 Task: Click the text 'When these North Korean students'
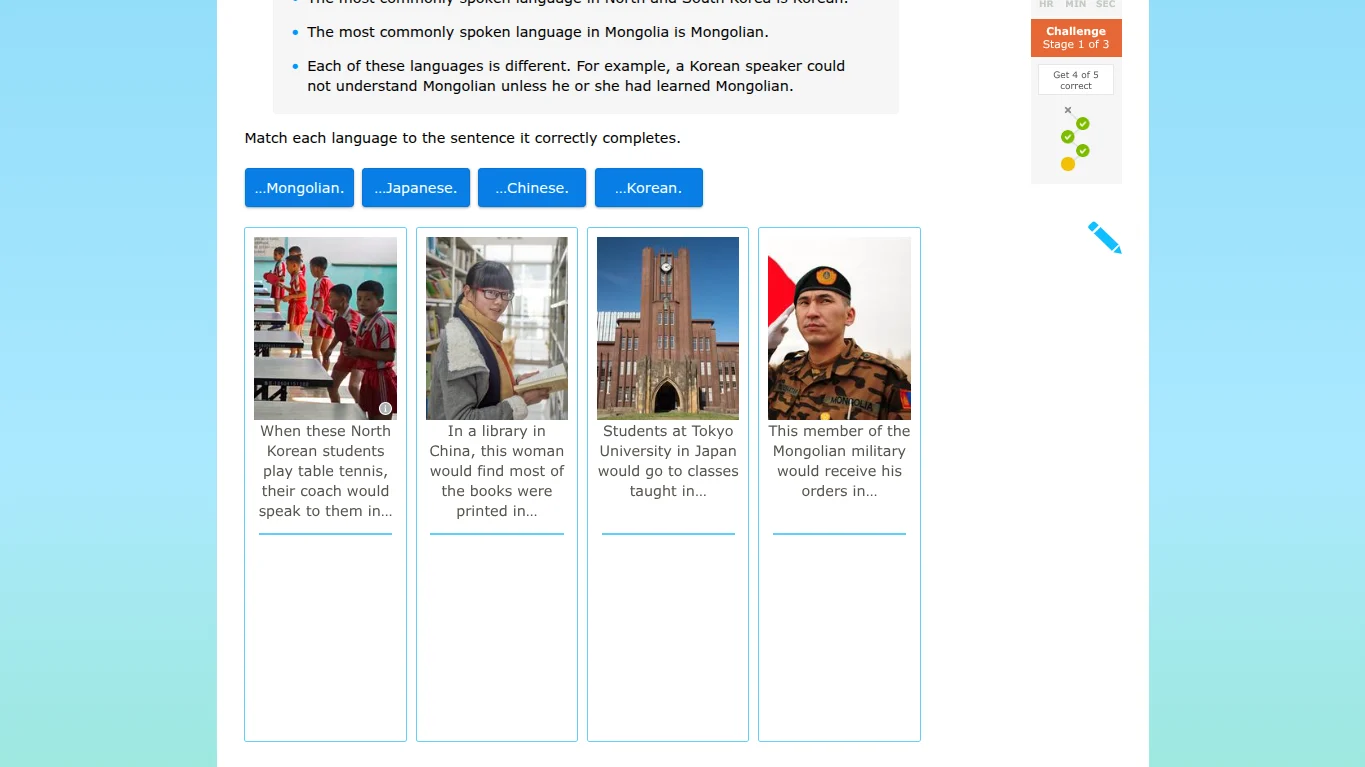(x=325, y=441)
